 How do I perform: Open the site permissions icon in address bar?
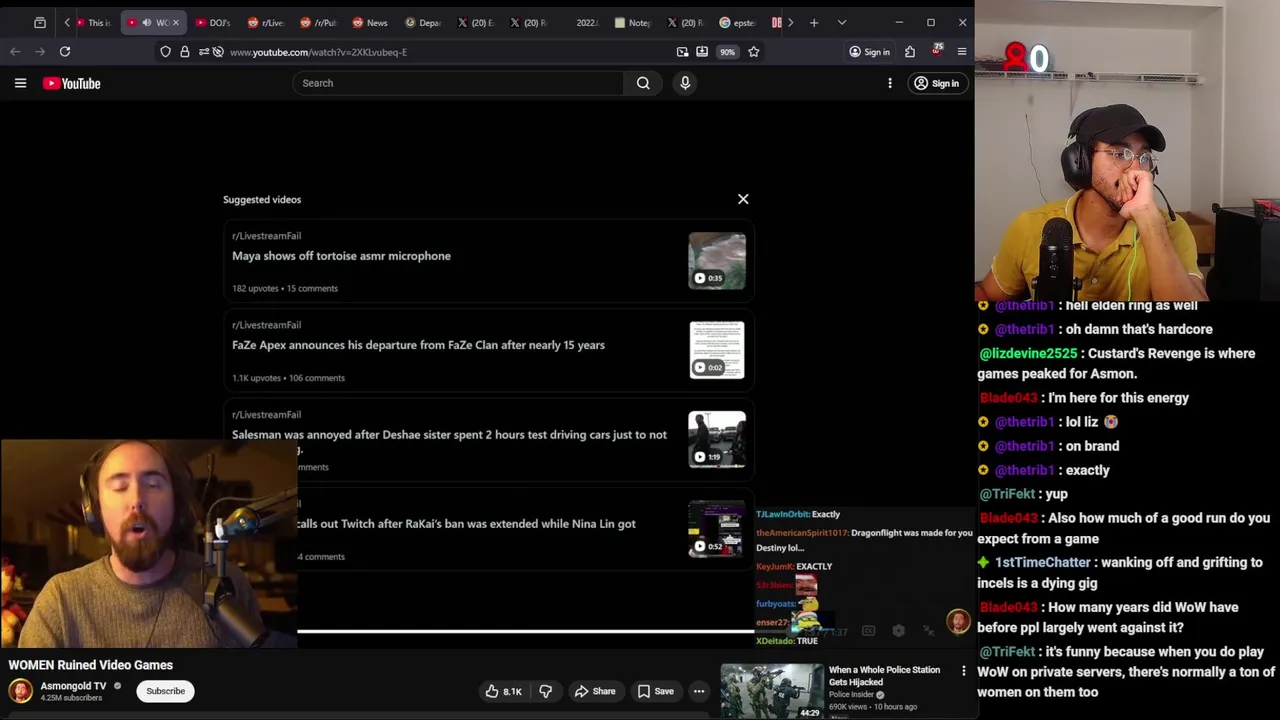point(204,52)
